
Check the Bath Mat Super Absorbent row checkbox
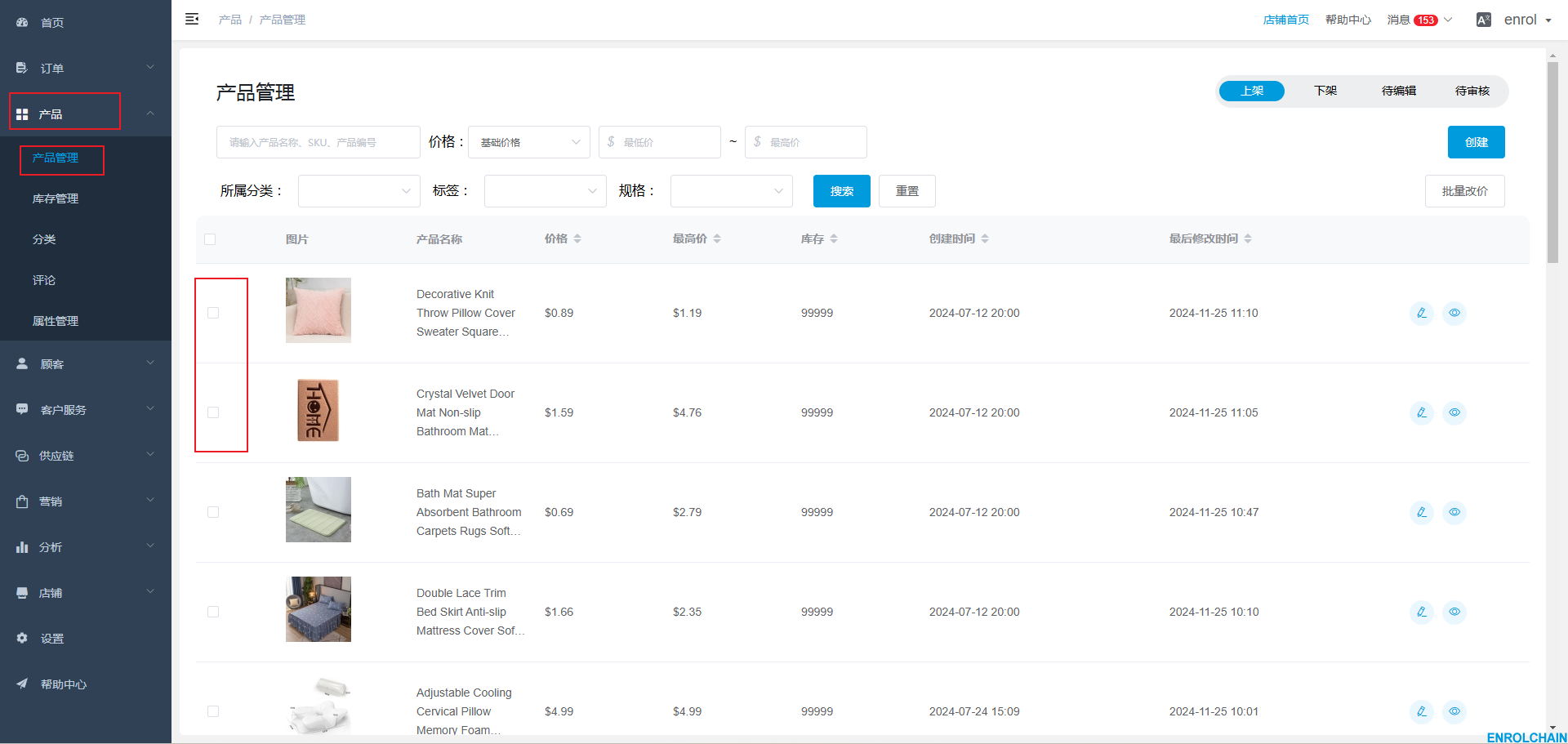coord(213,512)
